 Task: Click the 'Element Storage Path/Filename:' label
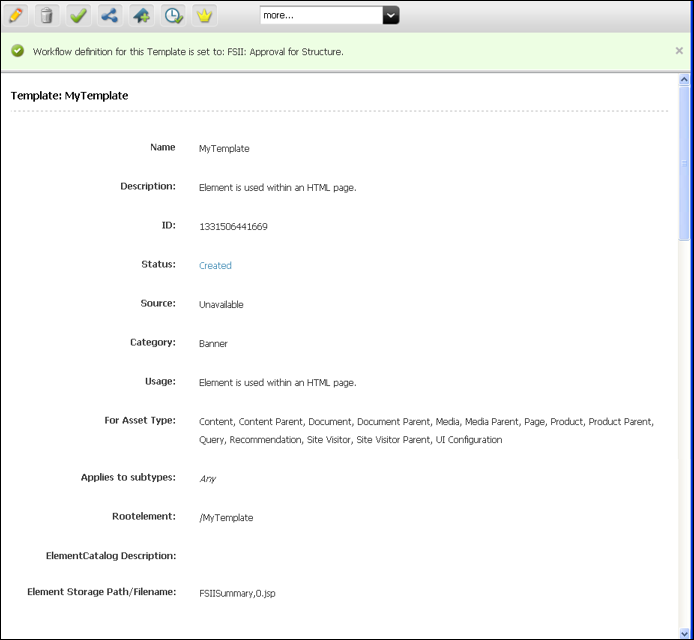point(101,592)
